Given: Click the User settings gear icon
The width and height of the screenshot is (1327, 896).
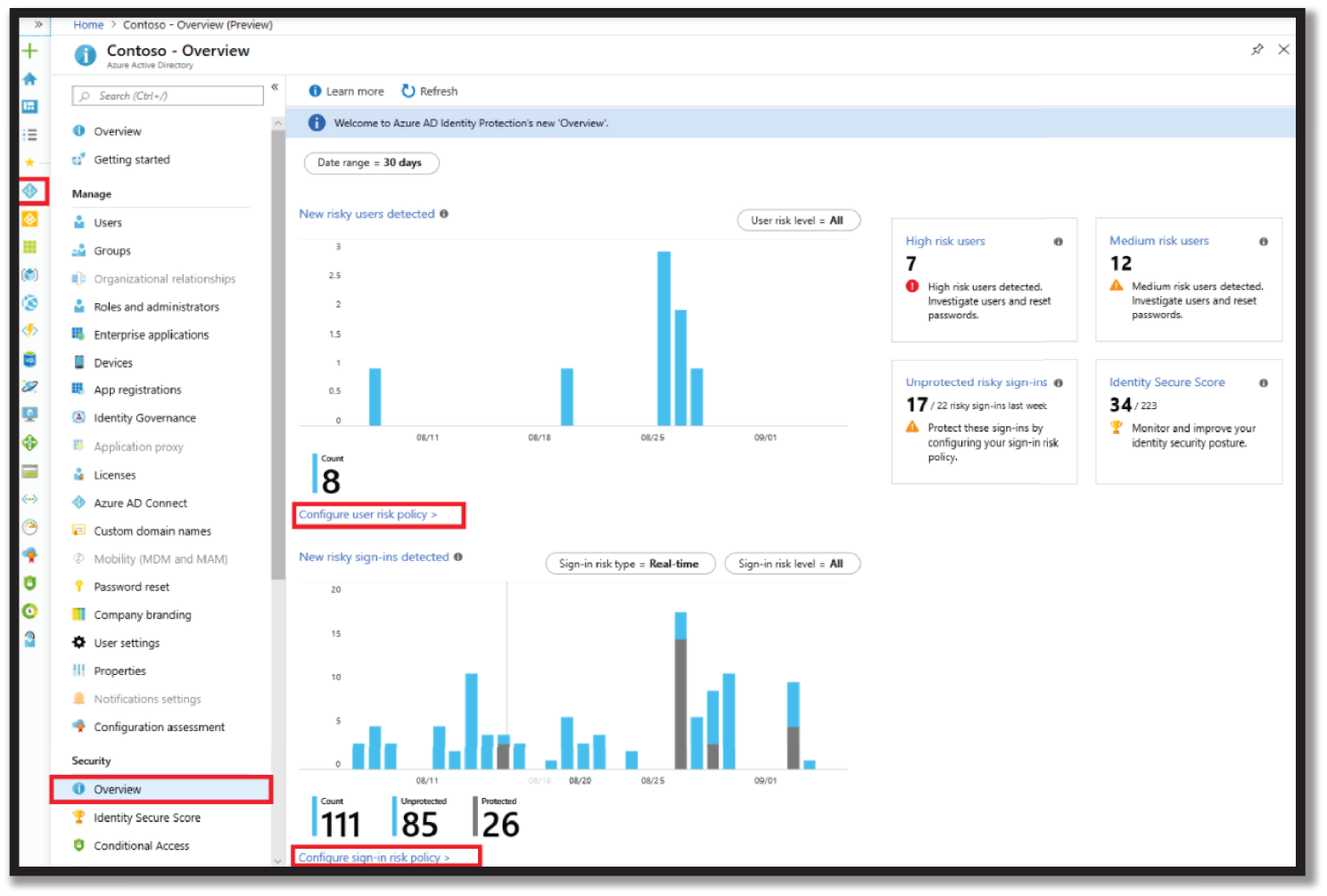Looking at the screenshot, I should click(x=78, y=643).
